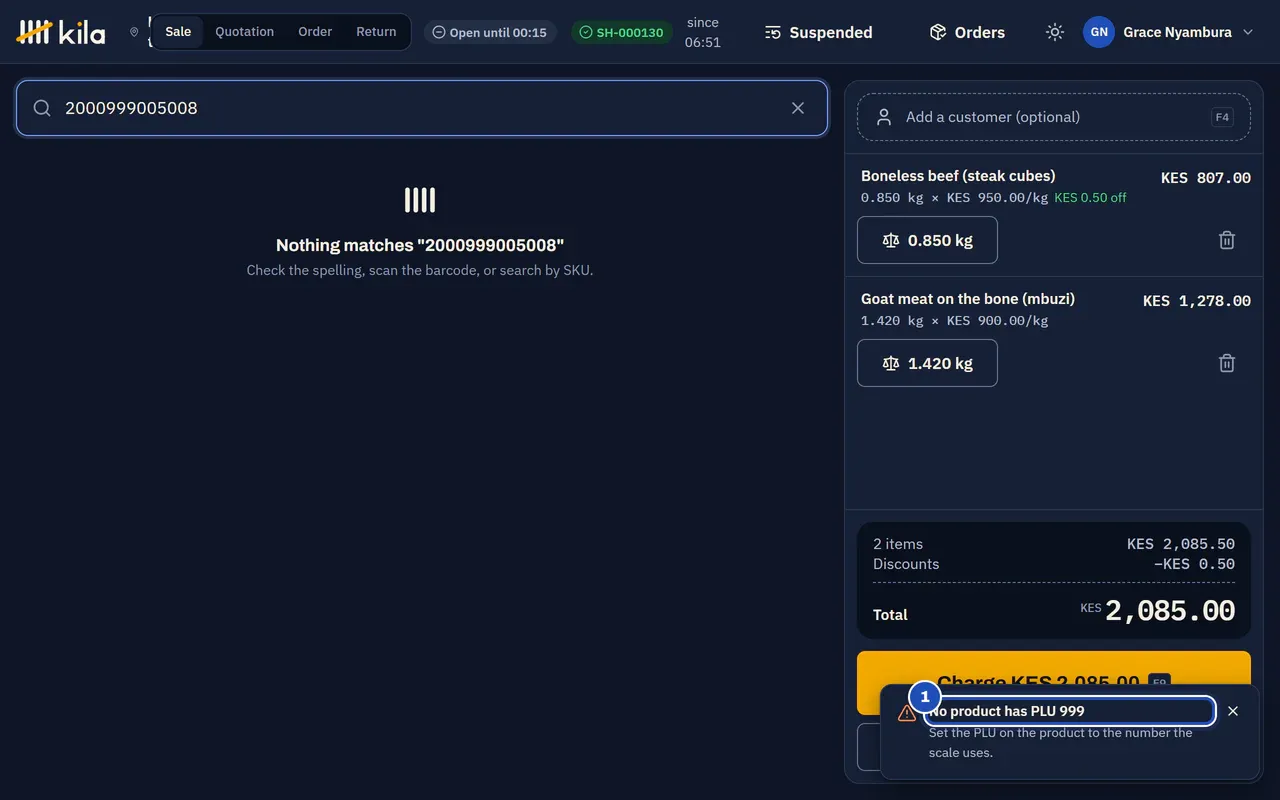Click the KES 0.50 off discount label
This screenshot has height=800, width=1280.
click(x=1090, y=198)
